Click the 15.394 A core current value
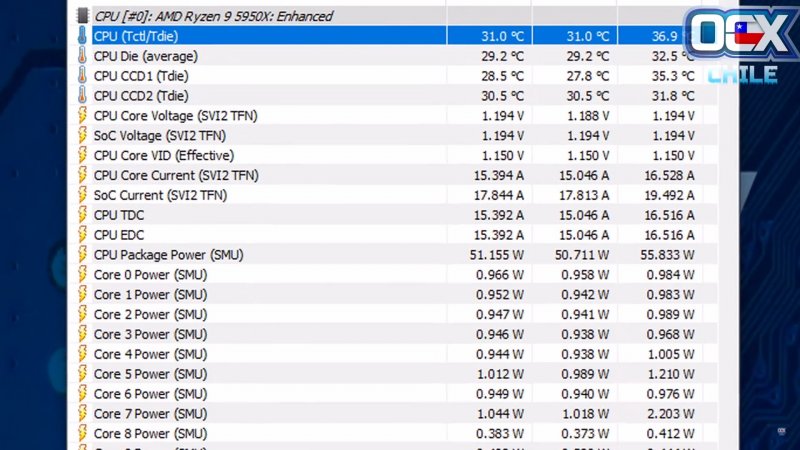The height and width of the screenshot is (450, 800). [498, 176]
